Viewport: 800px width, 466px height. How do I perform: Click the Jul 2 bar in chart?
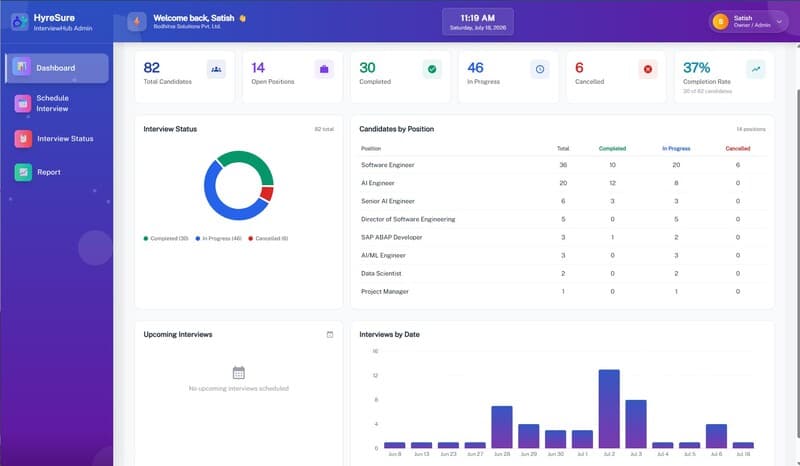tap(609, 409)
